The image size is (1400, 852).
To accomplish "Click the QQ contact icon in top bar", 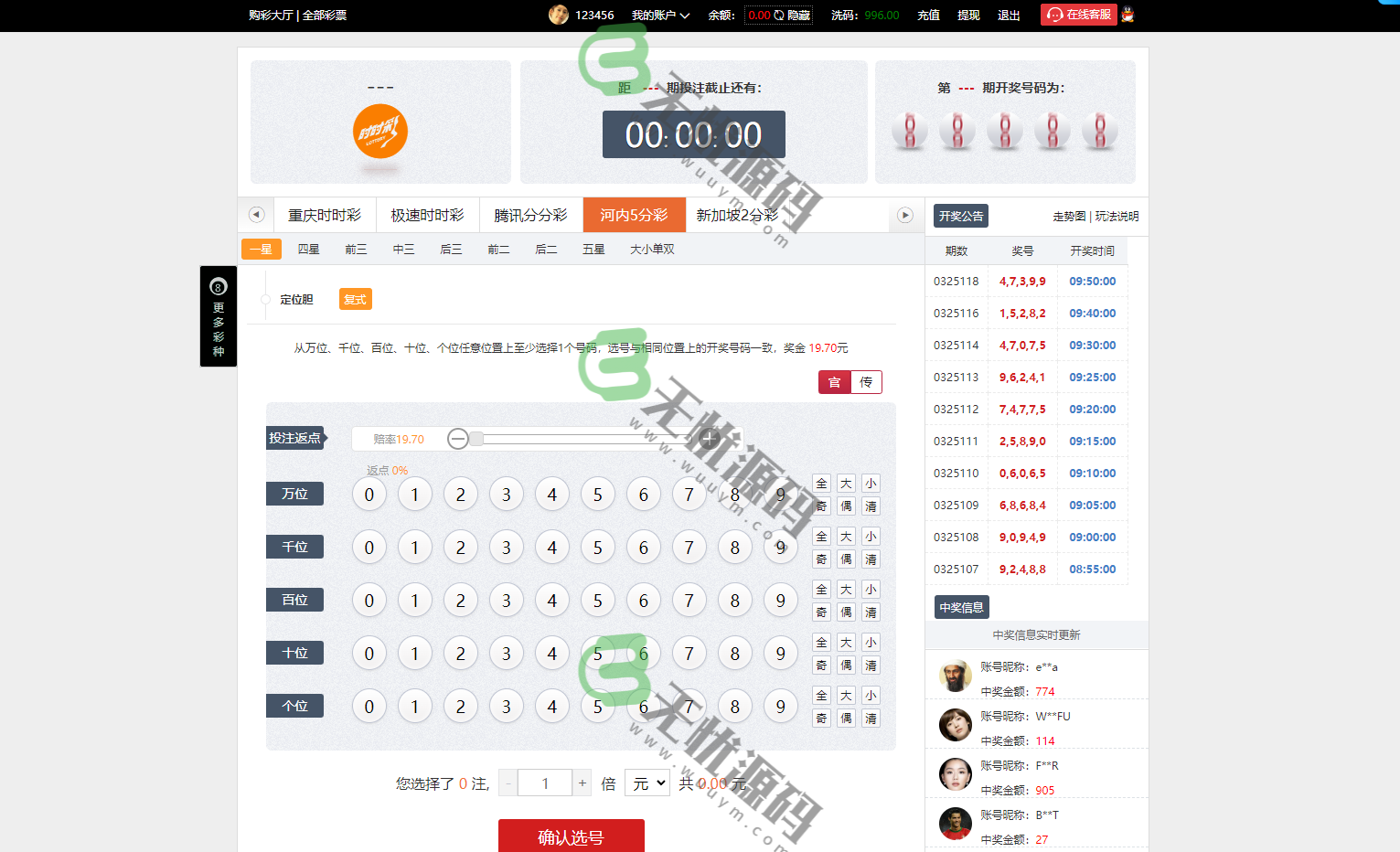I will (1127, 15).
